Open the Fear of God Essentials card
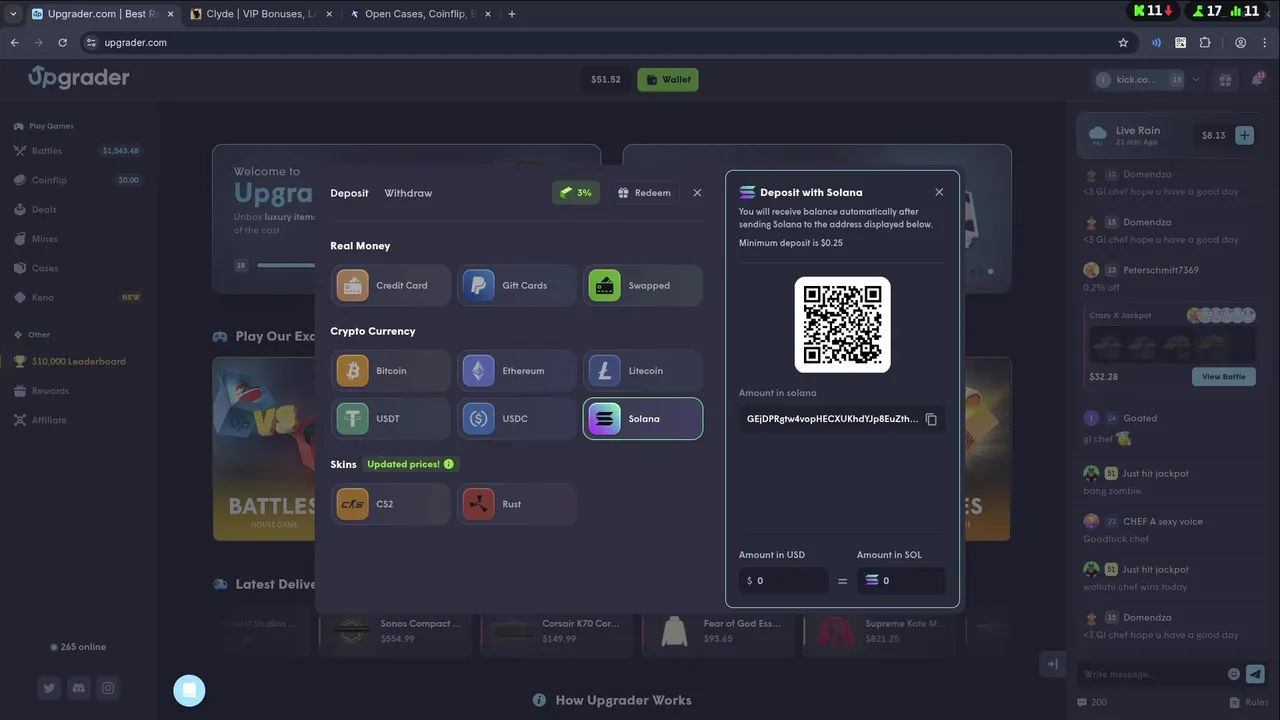Viewport: 1280px width, 720px height. [x=719, y=631]
